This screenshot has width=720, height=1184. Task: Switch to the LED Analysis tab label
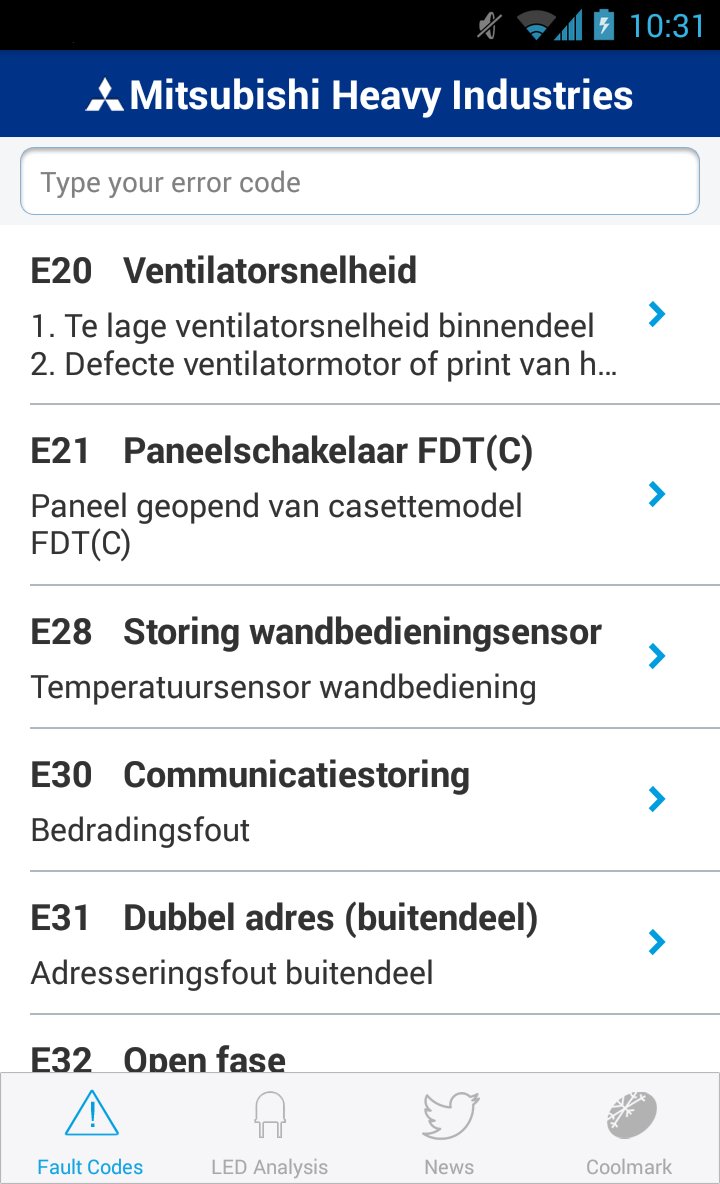269,1167
